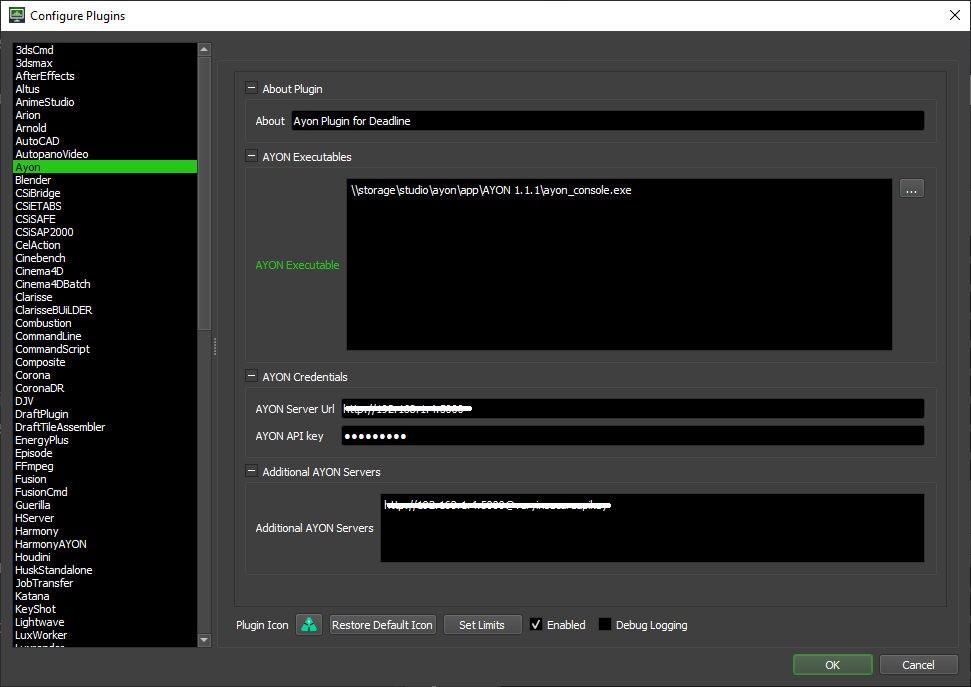Select the 3dsmax plugin

pyautogui.click(x=105, y=63)
